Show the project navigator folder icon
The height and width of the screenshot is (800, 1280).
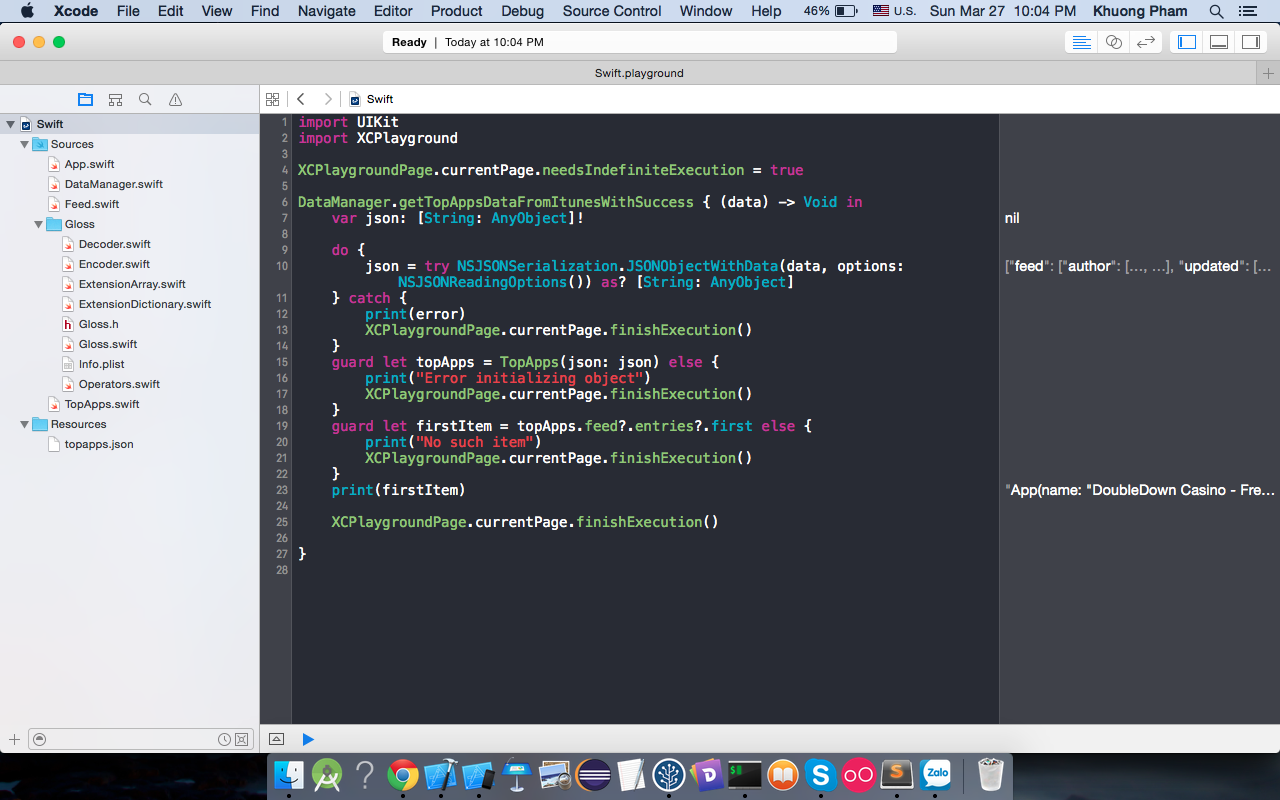tap(85, 99)
